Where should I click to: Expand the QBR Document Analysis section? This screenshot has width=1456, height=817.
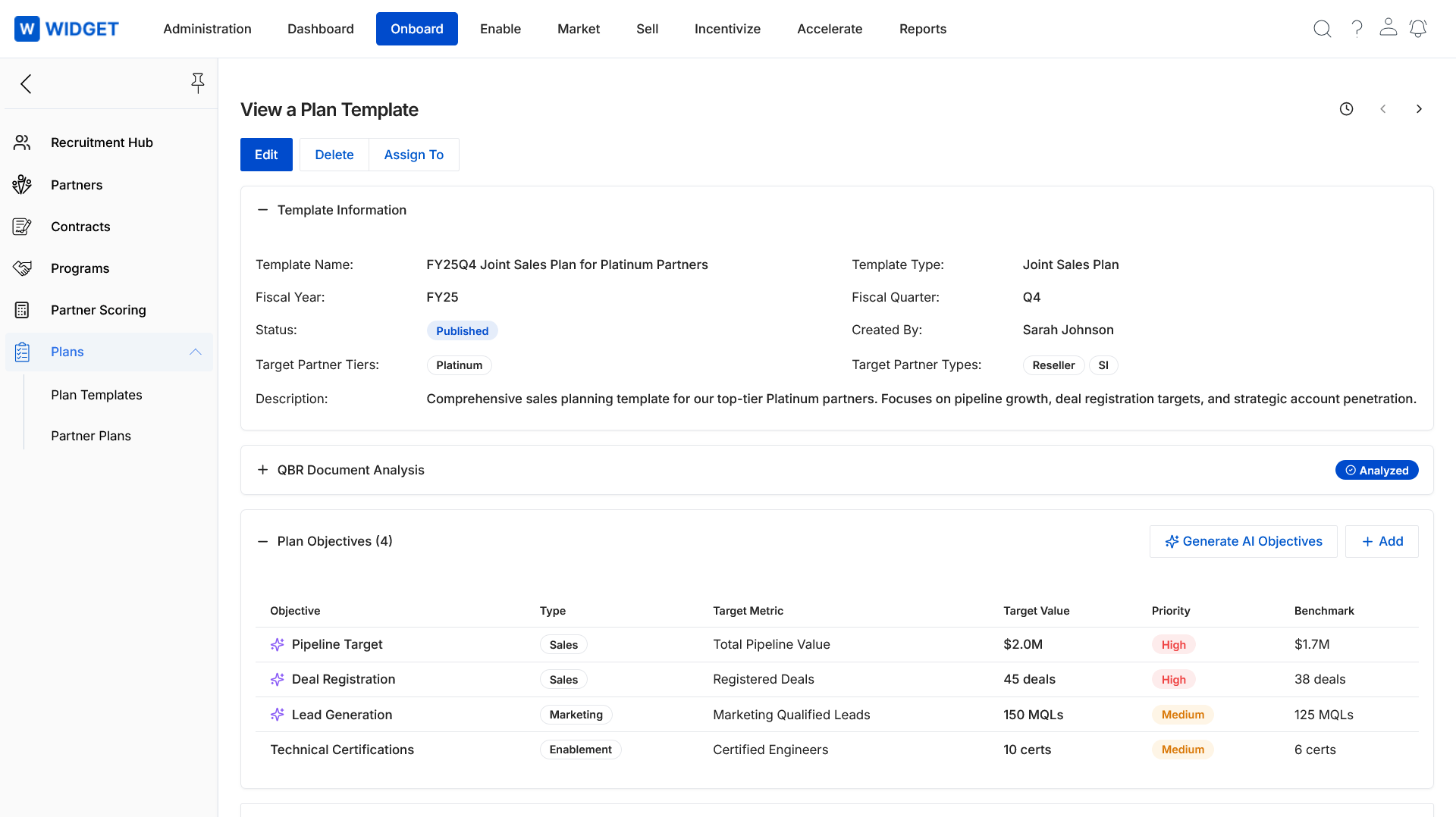coord(262,470)
